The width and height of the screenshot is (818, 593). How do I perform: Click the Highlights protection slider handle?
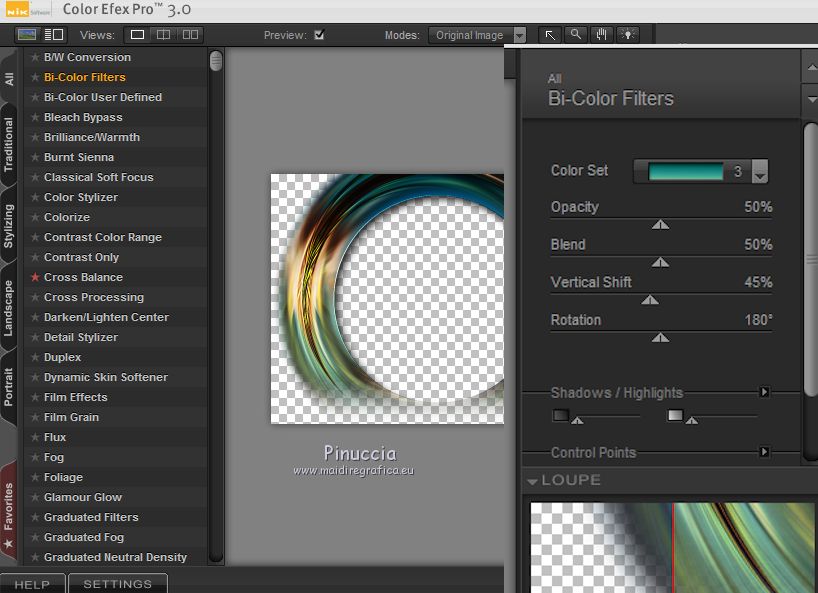(692, 420)
